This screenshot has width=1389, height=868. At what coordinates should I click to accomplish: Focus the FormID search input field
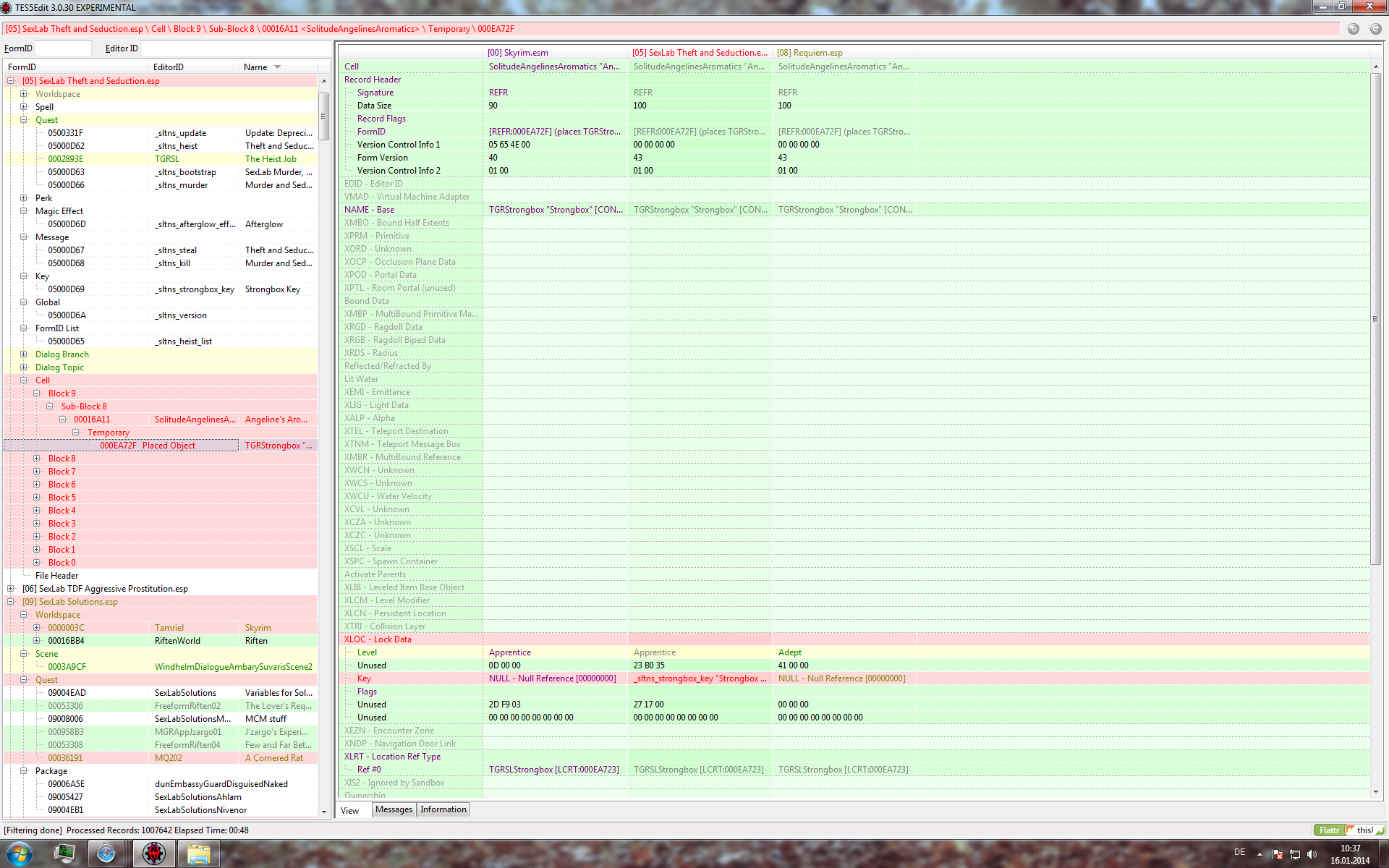63,48
